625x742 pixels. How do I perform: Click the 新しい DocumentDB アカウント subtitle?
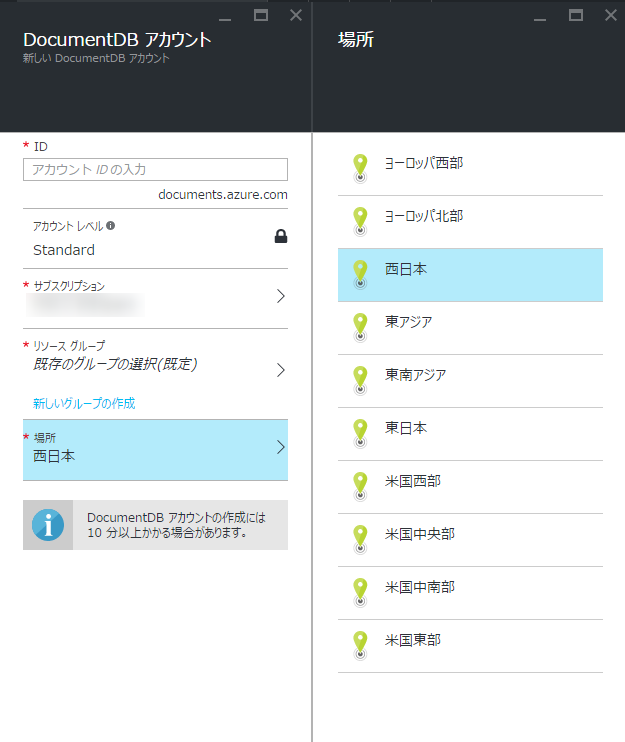click(96, 58)
